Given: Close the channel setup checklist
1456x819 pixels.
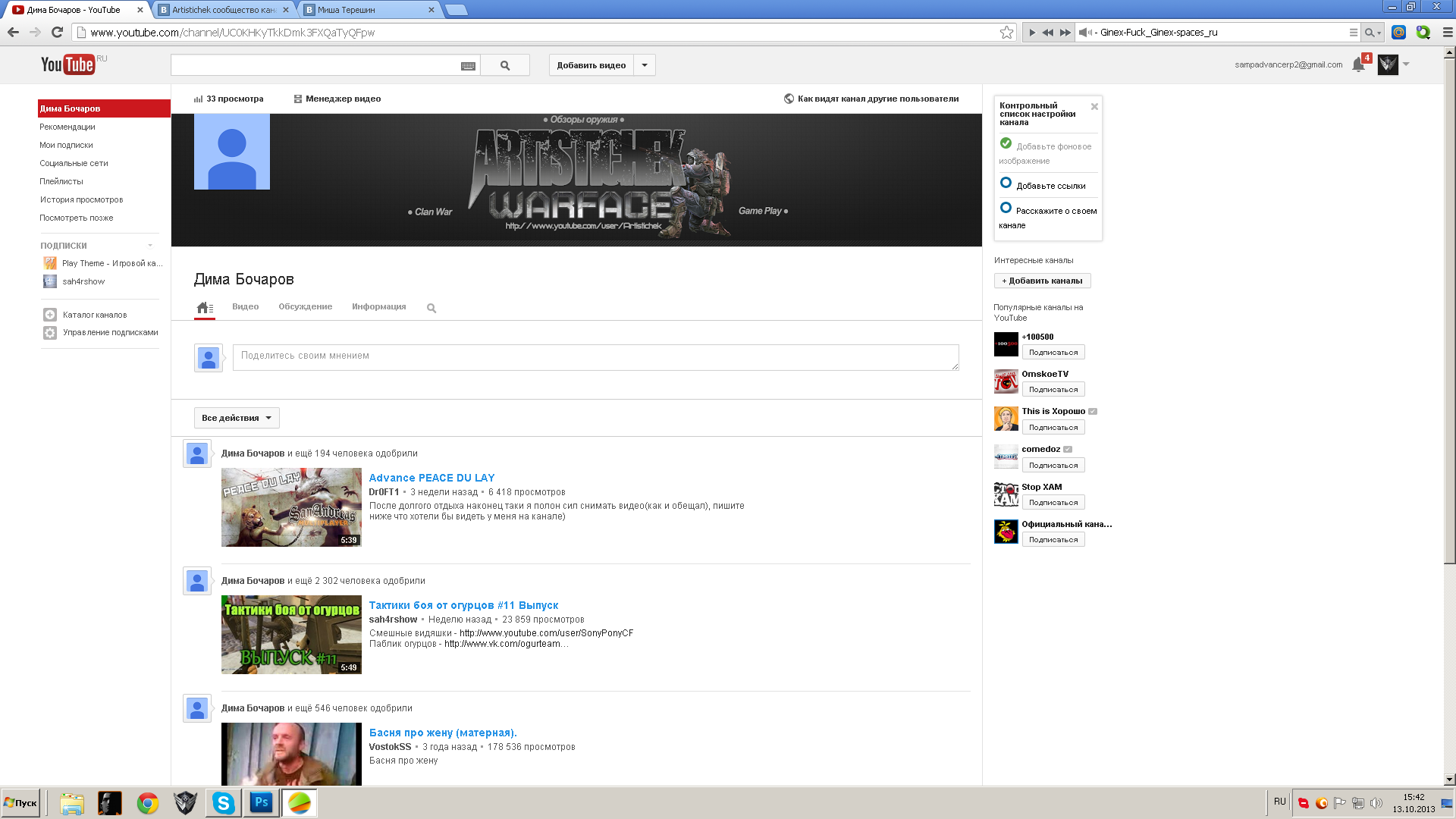Looking at the screenshot, I should coord(1094,106).
